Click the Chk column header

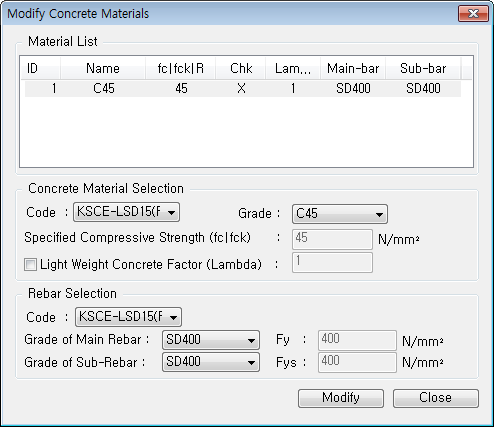click(241, 68)
